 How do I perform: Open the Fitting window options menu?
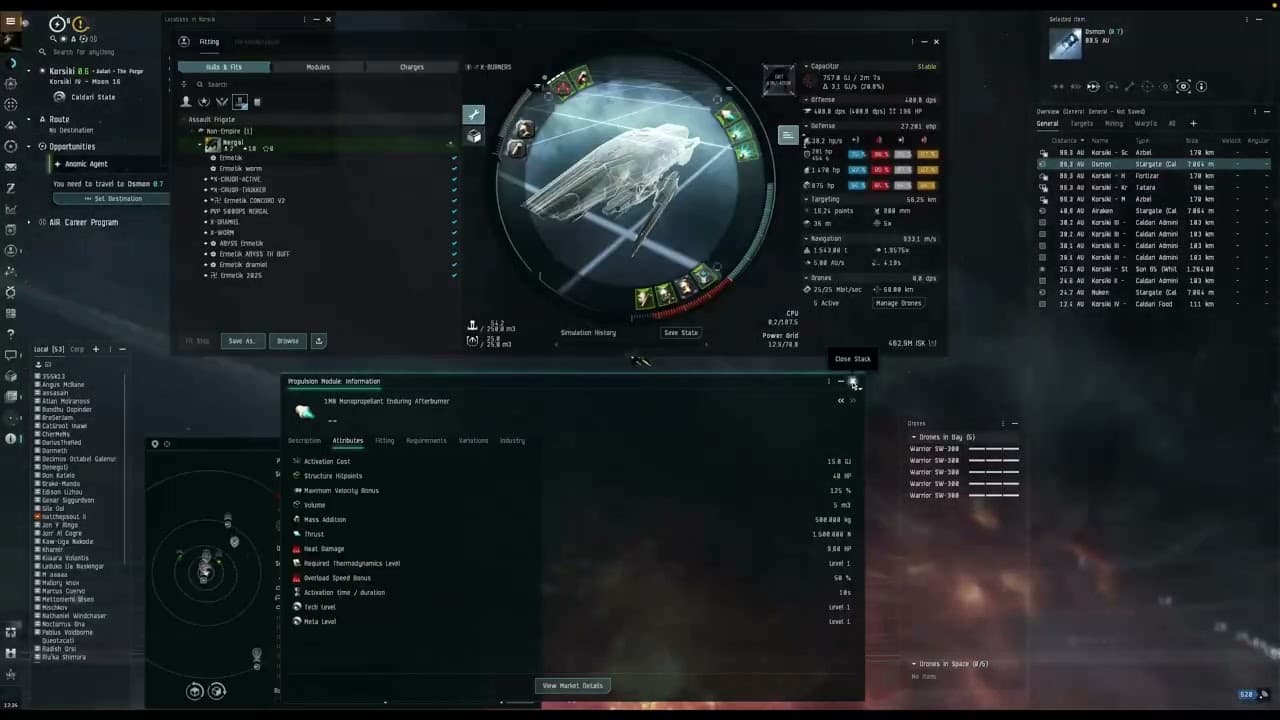pyautogui.click(x=912, y=42)
